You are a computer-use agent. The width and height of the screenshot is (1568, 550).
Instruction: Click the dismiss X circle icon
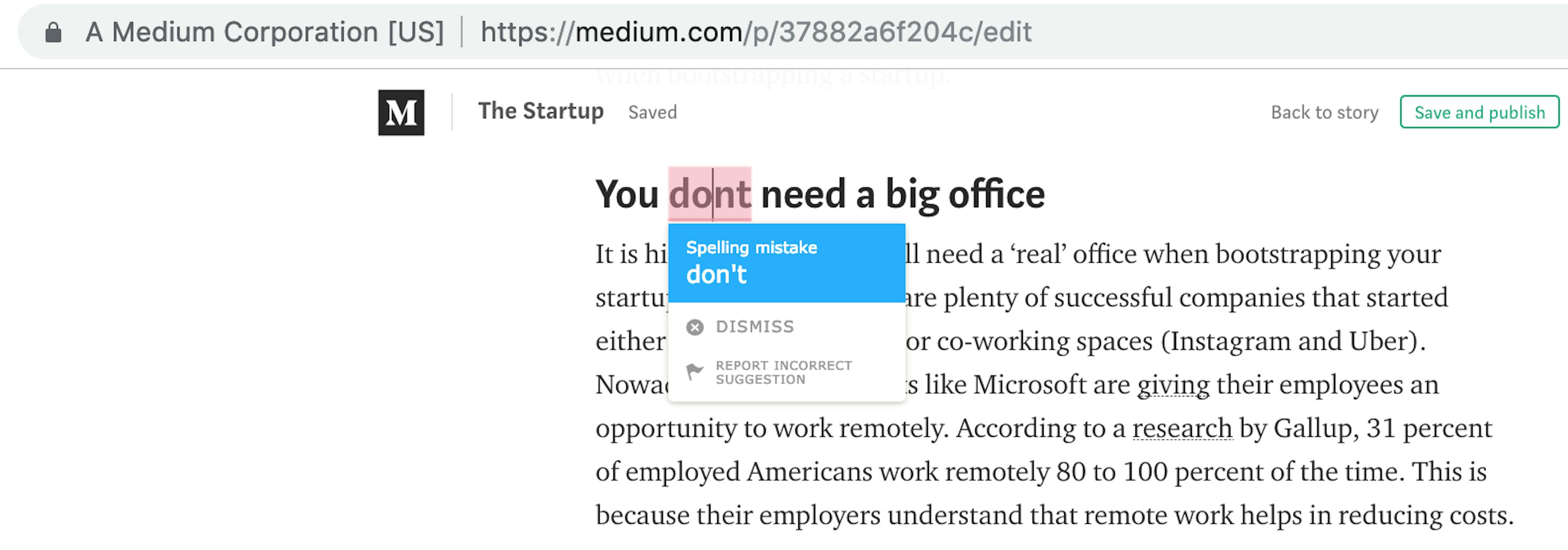[x=695, y=327]
